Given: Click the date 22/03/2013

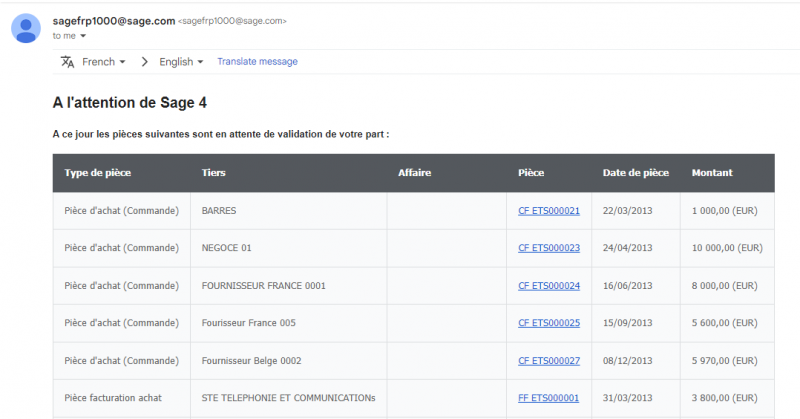Looking at the screenshot, I should click(x=628, y=211).
